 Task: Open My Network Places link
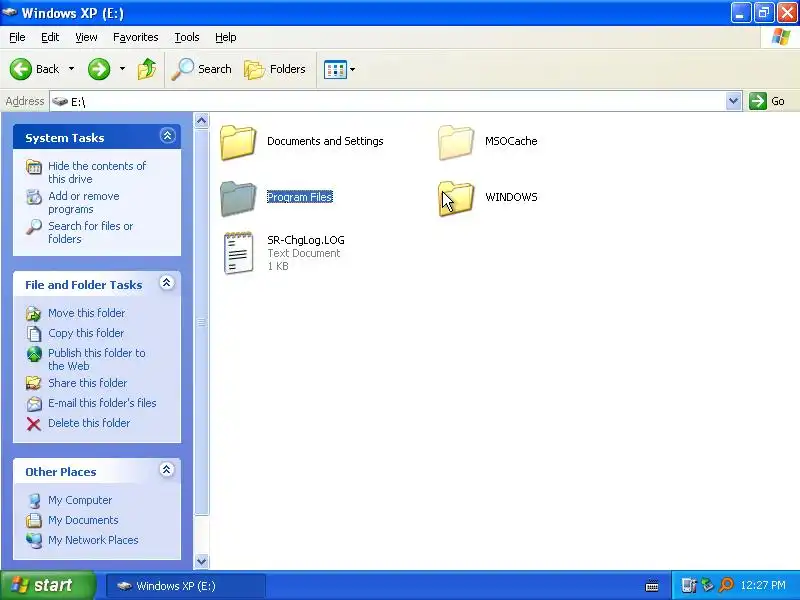click(93, 540)
